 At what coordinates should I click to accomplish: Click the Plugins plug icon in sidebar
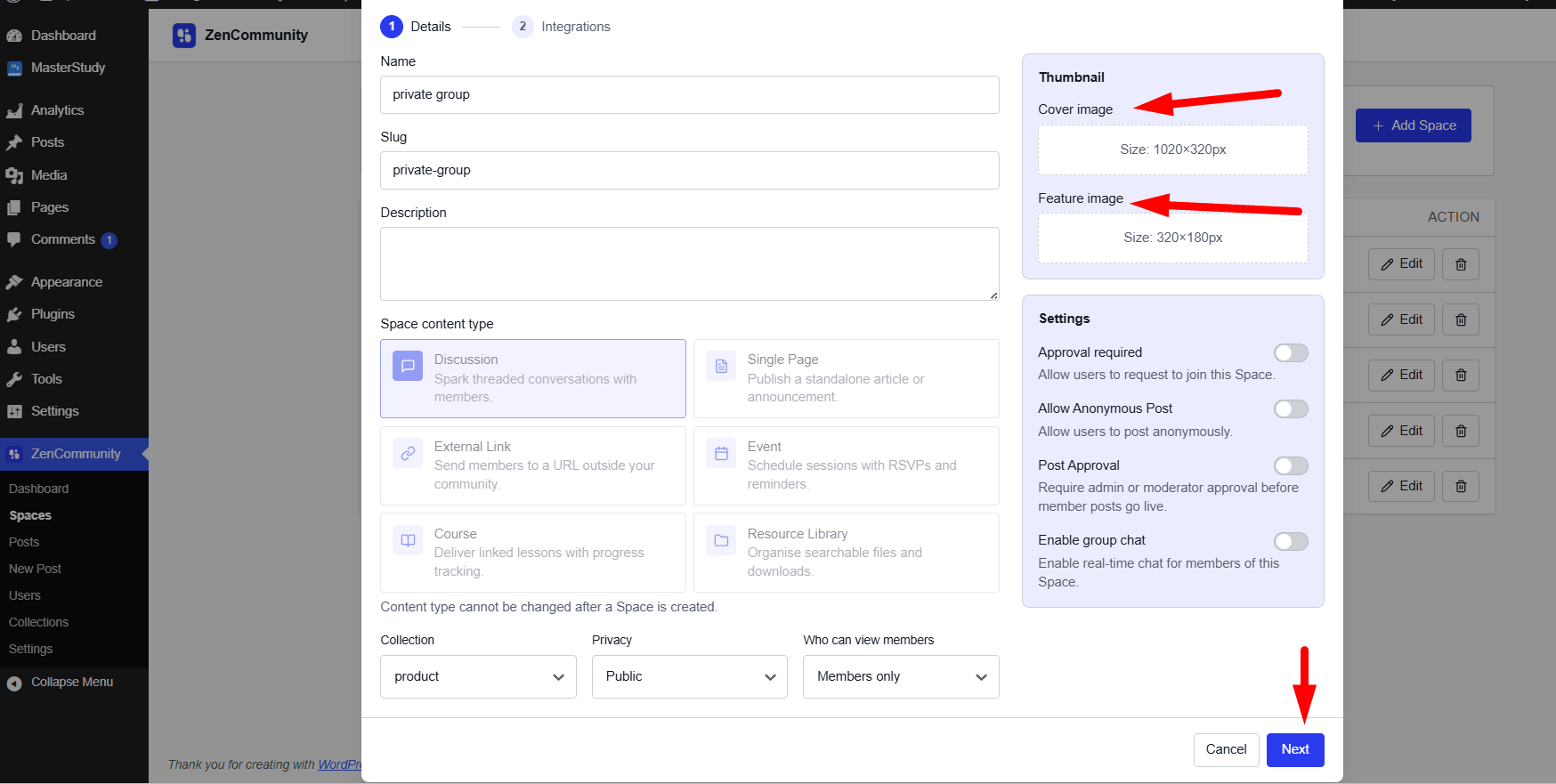click(x=14, y=314)
